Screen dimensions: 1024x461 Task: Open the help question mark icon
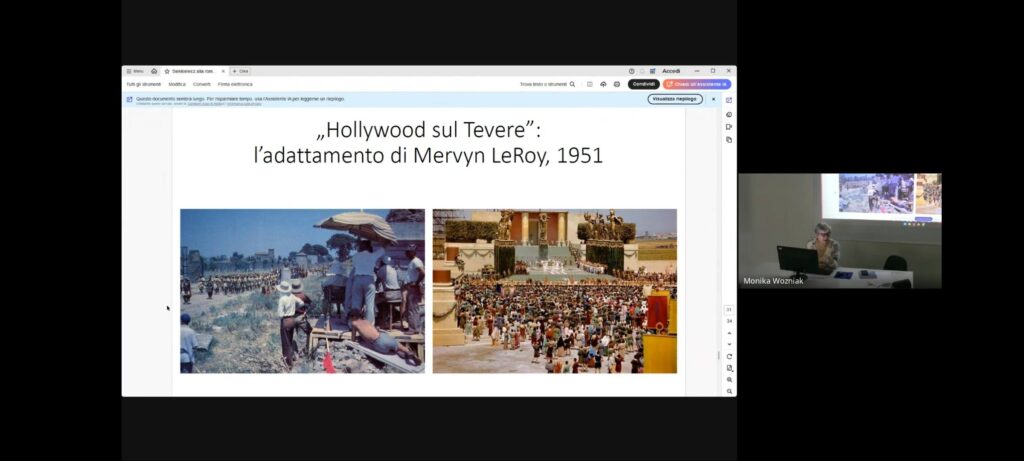pyautogui.click(x=632, y=71)
